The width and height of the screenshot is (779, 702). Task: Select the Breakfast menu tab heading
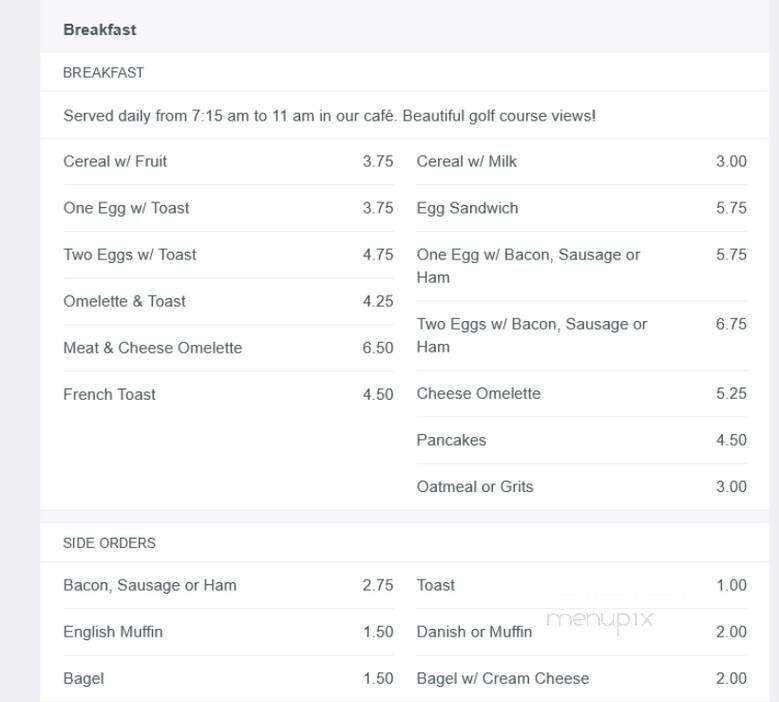(x=100, y=30)
